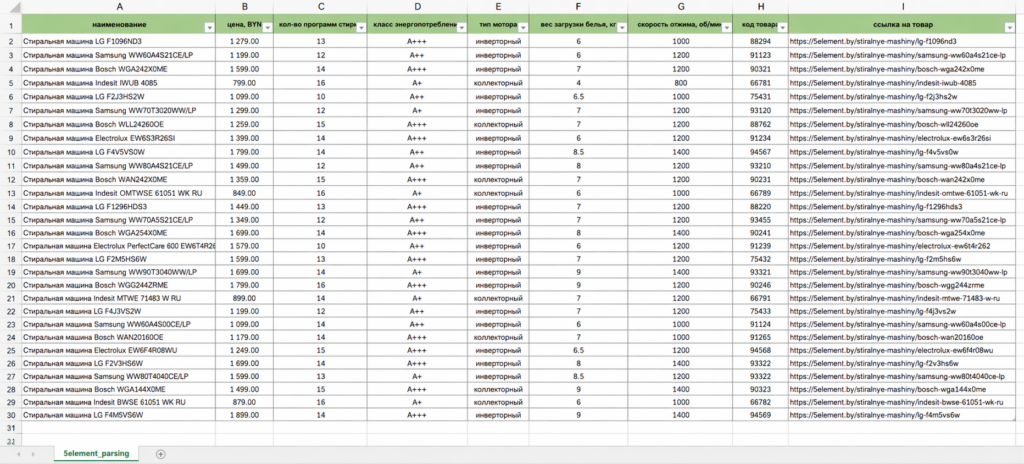Select product code cell 94569

[x=760, y=414]
